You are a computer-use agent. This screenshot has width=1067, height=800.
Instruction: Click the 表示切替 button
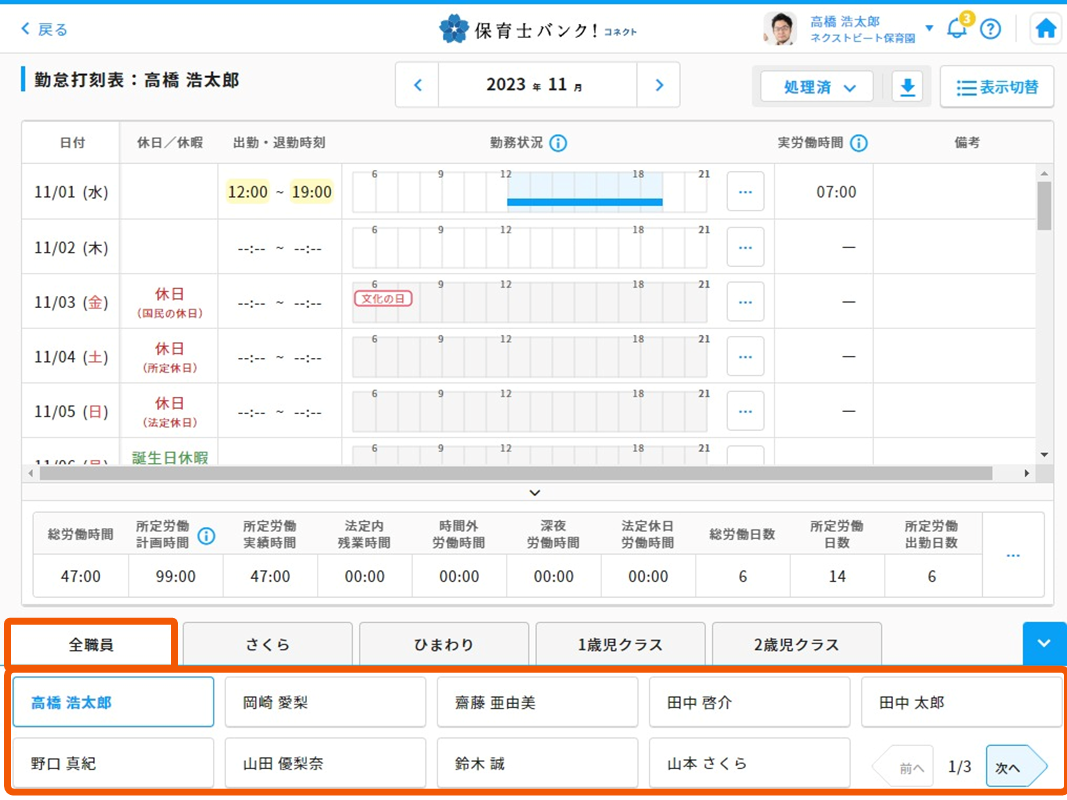(997, 87)
